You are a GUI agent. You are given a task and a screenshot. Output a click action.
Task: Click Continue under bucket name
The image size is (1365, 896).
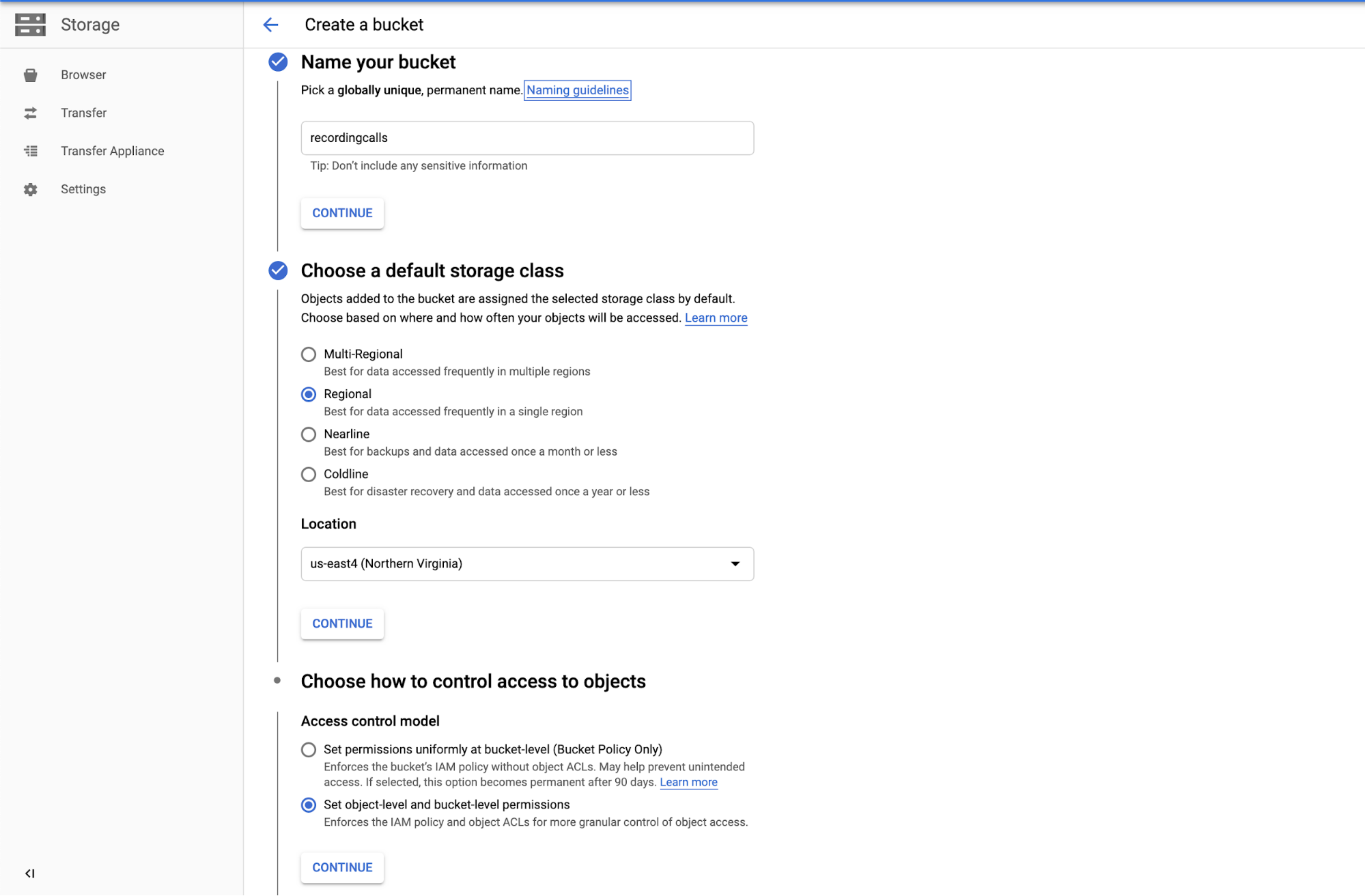point(342,213)
